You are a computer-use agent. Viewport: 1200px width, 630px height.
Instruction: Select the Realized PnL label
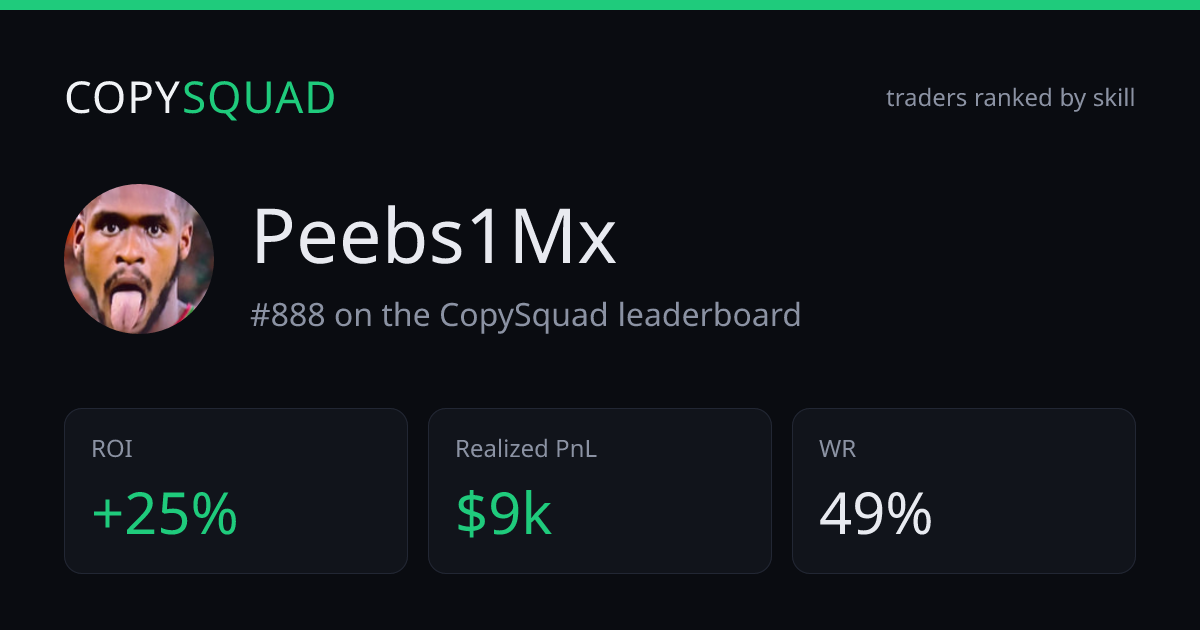[x=526, y=450]
